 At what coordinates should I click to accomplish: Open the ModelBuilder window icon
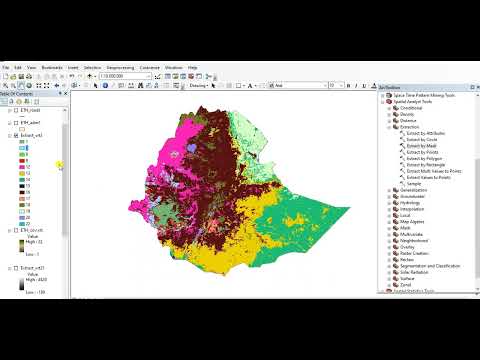pyautogui.click(x=208, y=76)
